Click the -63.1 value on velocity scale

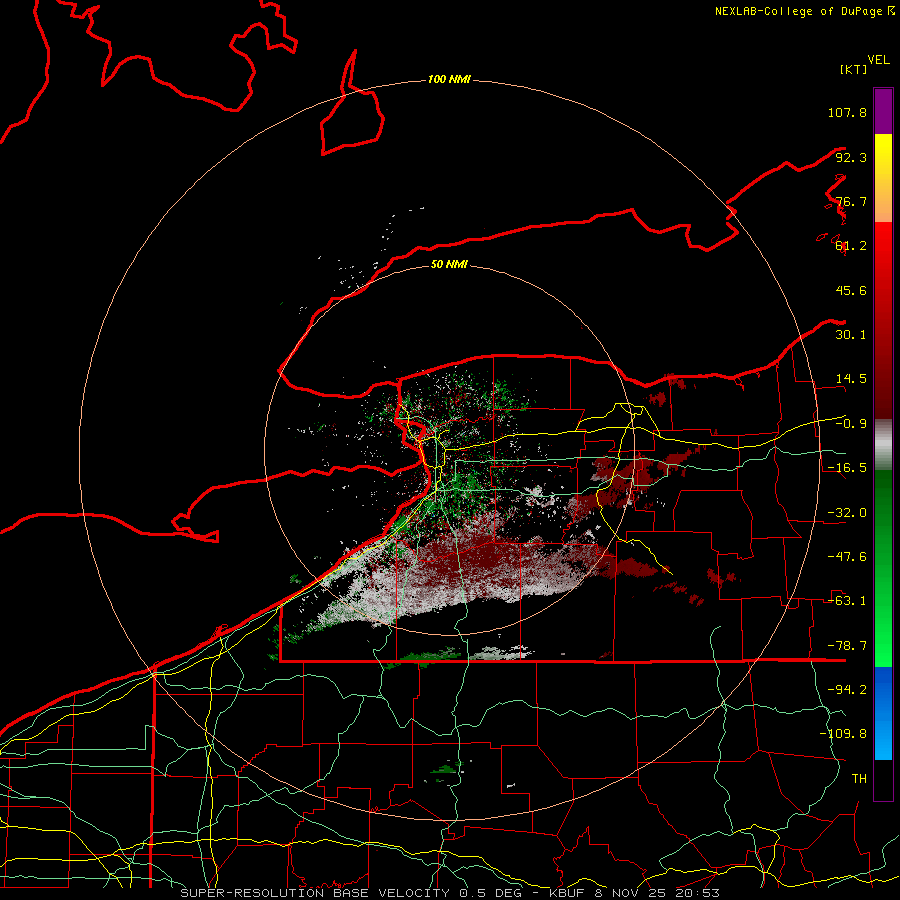(847, 601)
